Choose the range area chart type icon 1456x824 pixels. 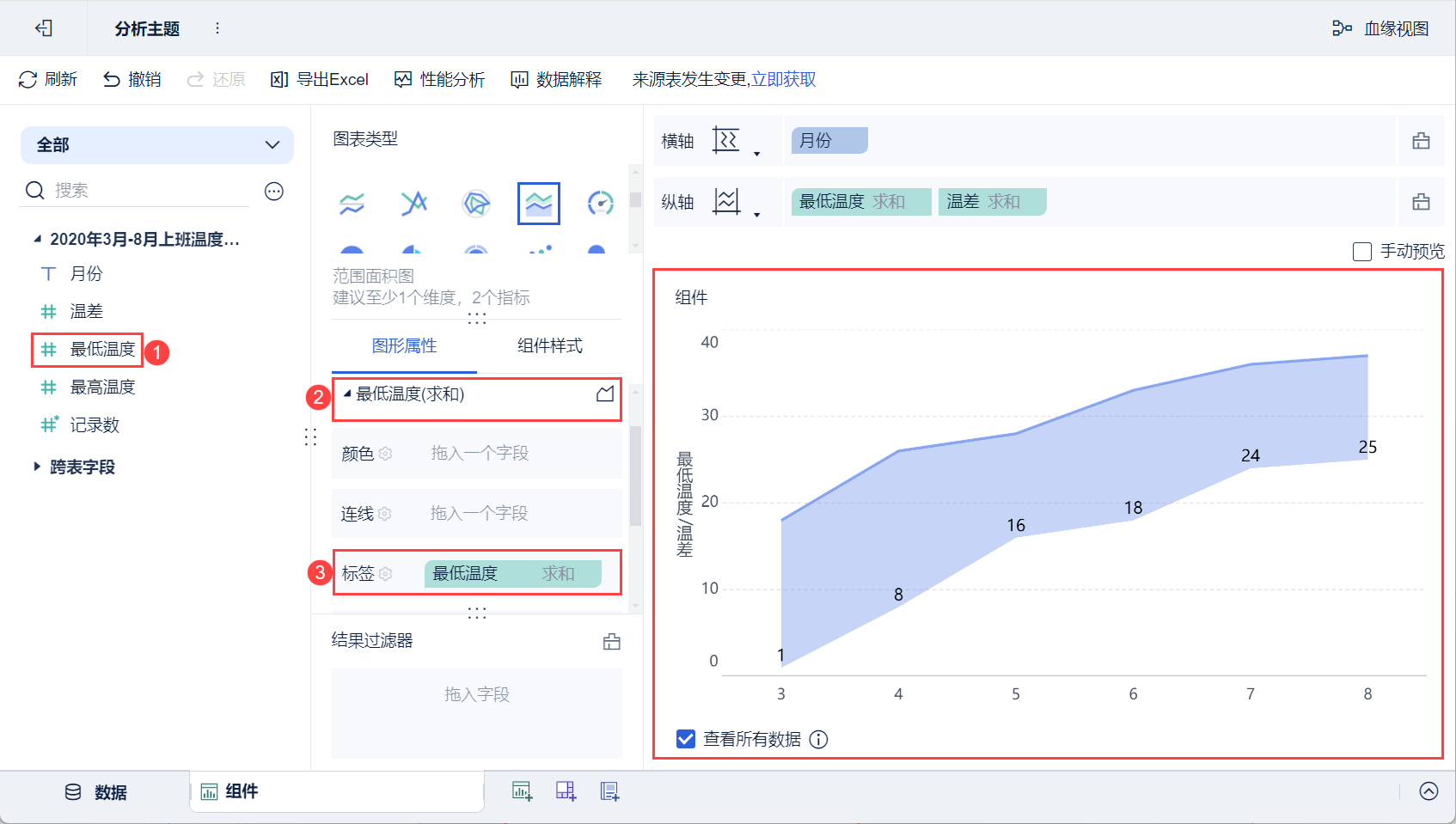pos(539,204)
